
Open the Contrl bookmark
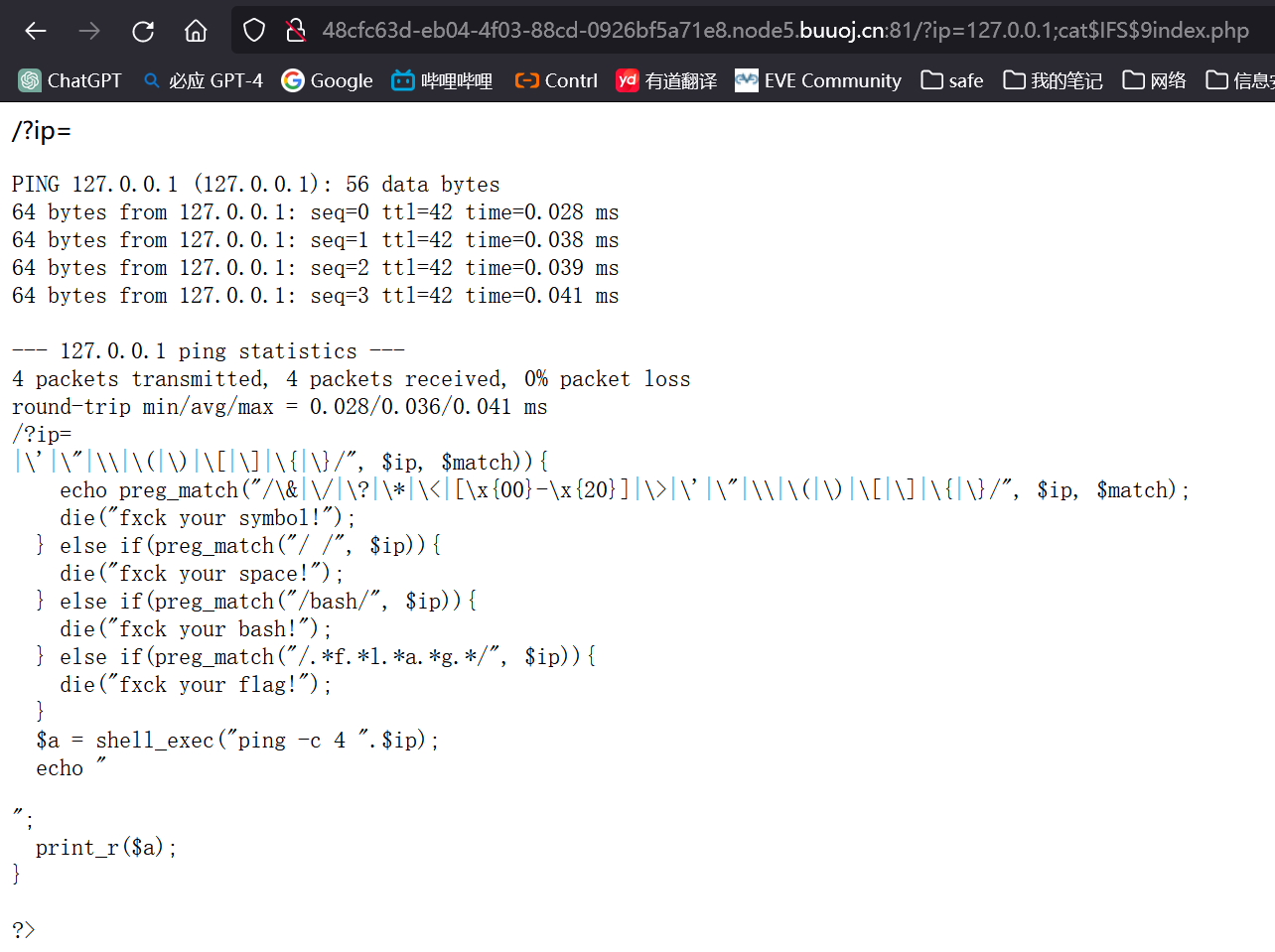(x=556, y=80)
